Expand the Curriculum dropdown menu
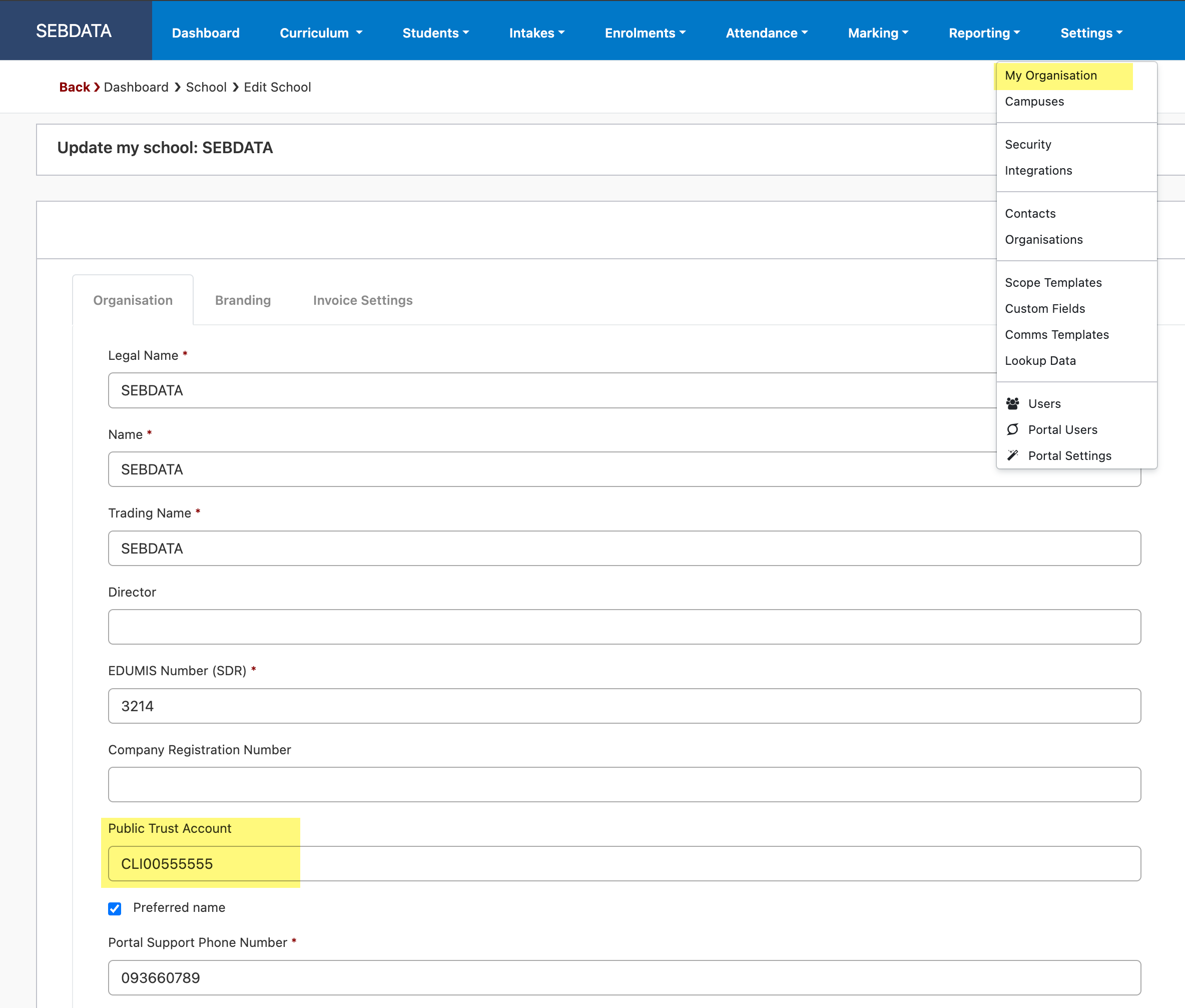Image resolution: width=1185 pixels, height=1008 pixels. click(x=320, y=31)
